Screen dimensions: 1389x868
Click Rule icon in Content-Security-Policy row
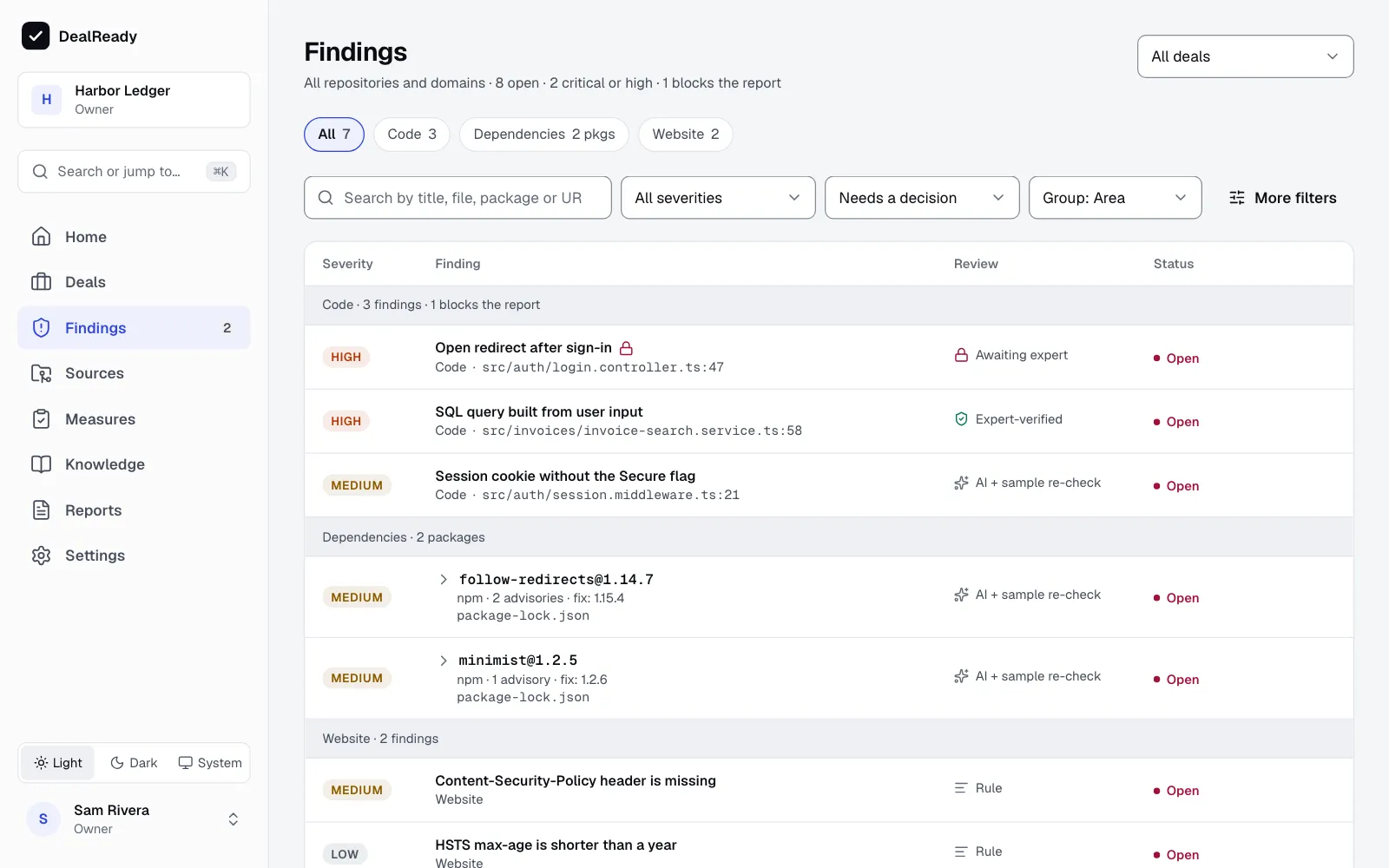pos(961,788)
